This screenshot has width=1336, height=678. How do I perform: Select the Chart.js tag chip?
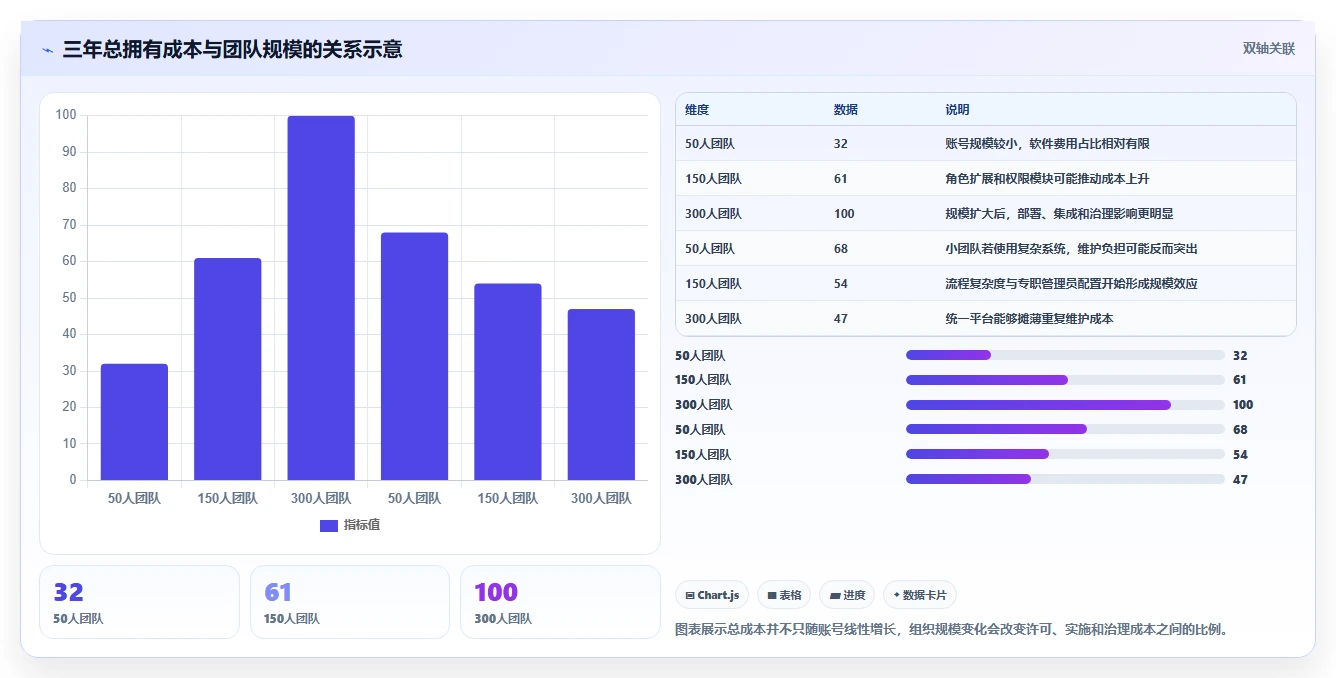coord(712,595)
